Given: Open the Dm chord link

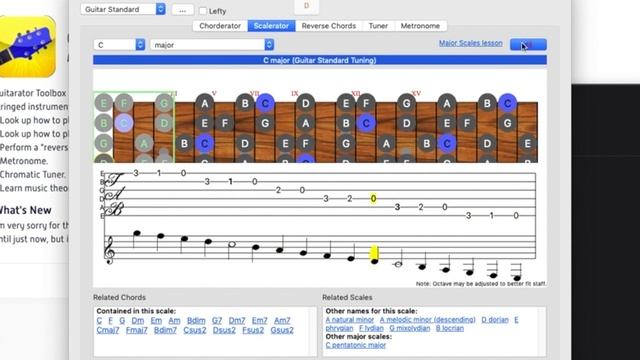Looking at the screenshot, I should coord(138,320).
